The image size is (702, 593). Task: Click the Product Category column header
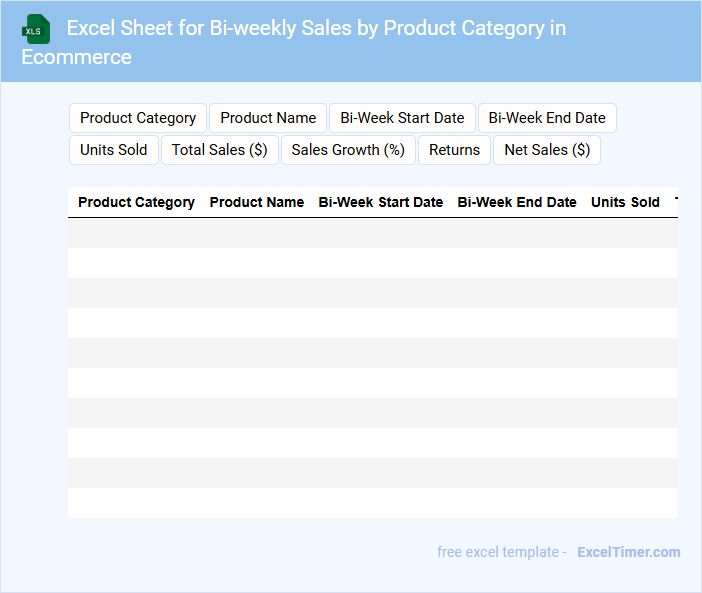tap(136, 202)
